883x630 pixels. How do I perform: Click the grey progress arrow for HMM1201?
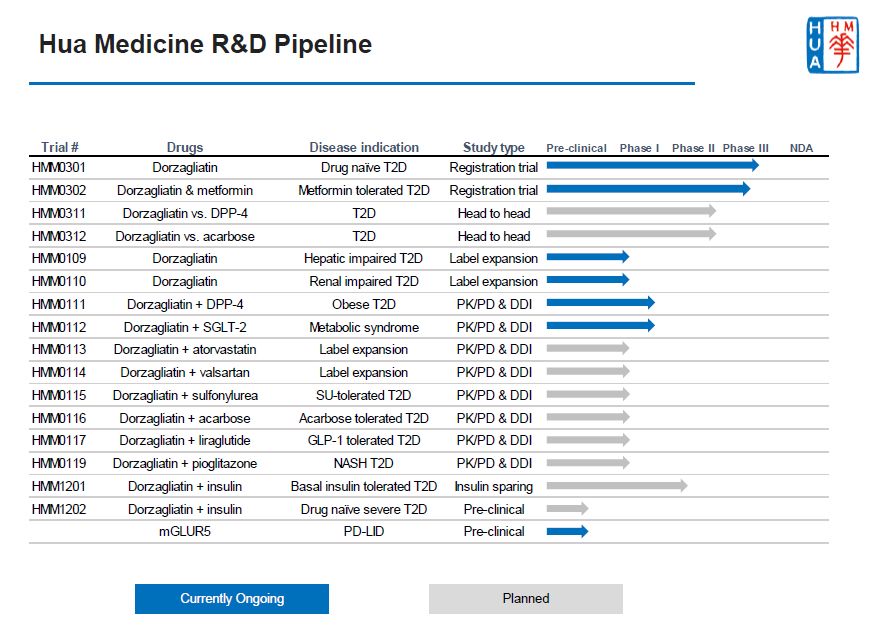tap(617, 485)
